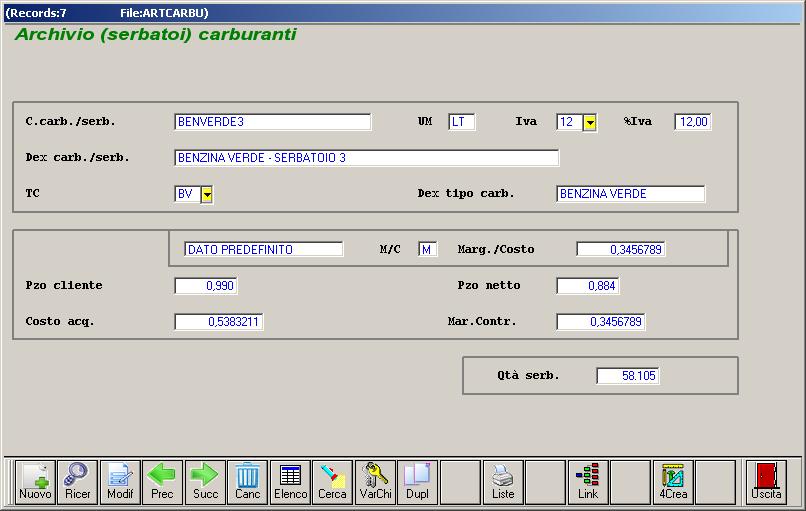
Task: Click the TC field BV
Action: [x=187, y=194]
